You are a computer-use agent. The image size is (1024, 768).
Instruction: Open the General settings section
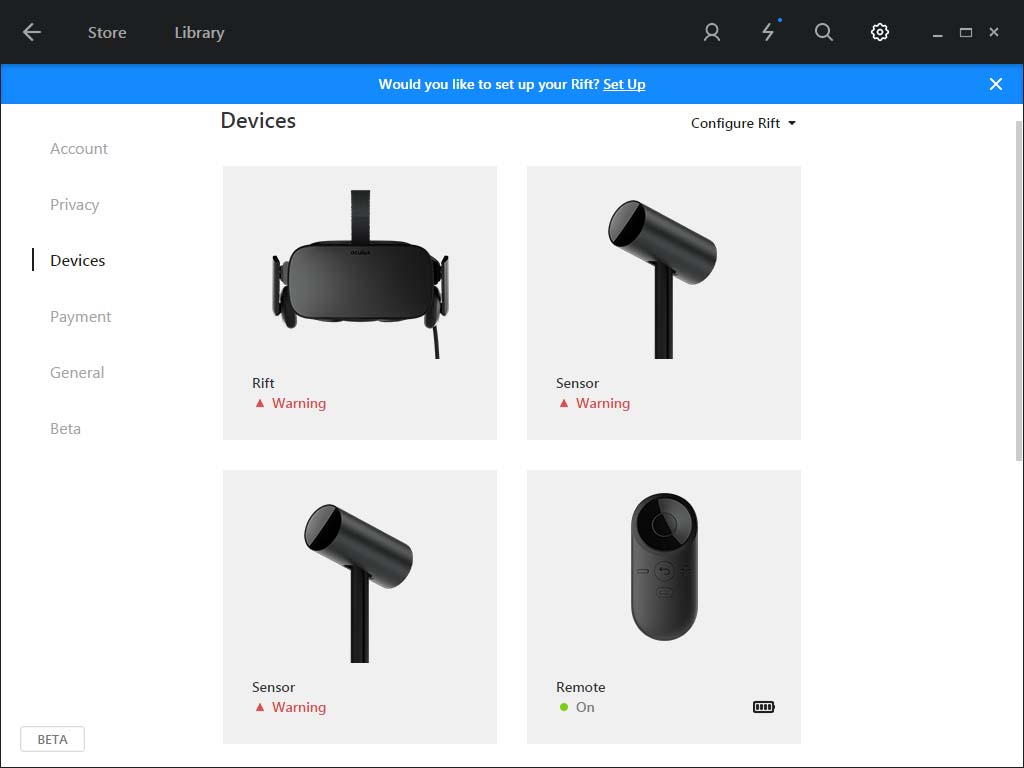[77, 373]
